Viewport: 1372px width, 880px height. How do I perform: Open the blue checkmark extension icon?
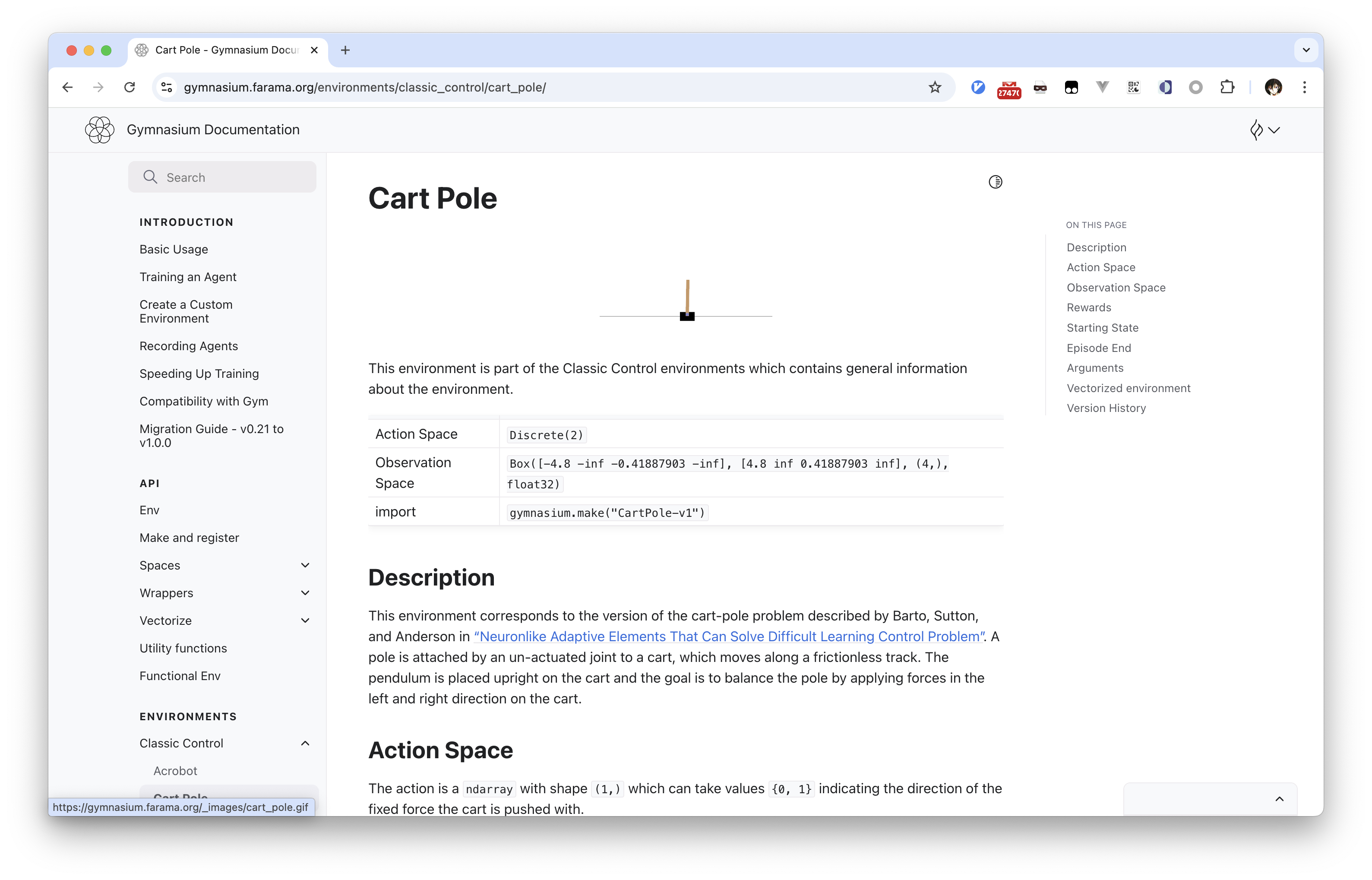click(978, 87)
